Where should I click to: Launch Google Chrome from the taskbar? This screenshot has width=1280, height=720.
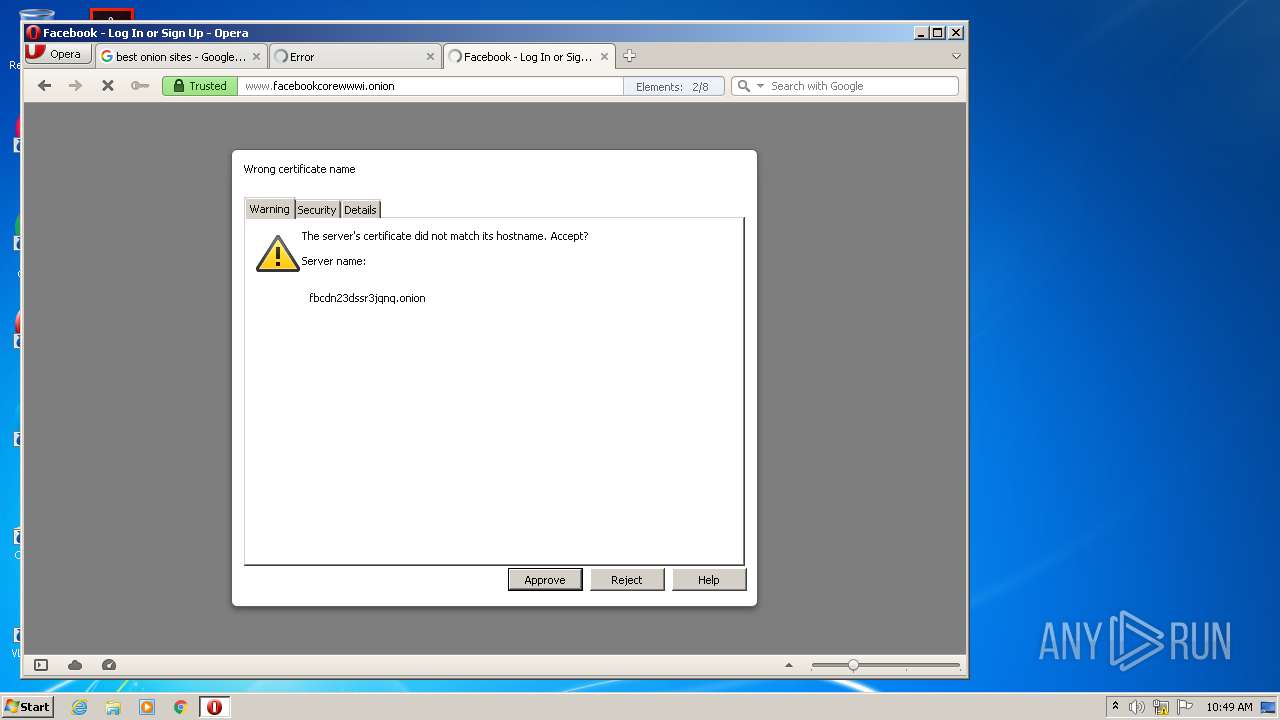tap(181, 707)
